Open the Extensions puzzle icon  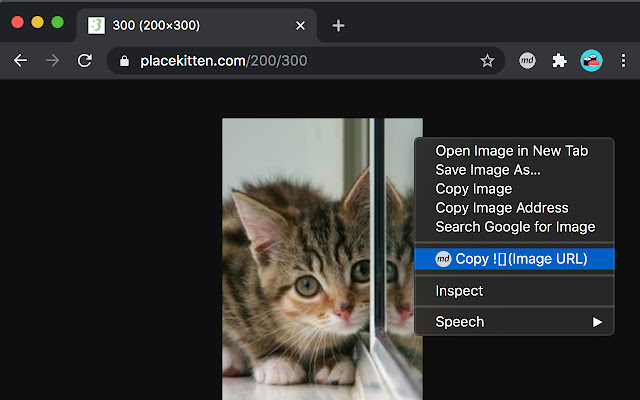(x=559, y=61)
